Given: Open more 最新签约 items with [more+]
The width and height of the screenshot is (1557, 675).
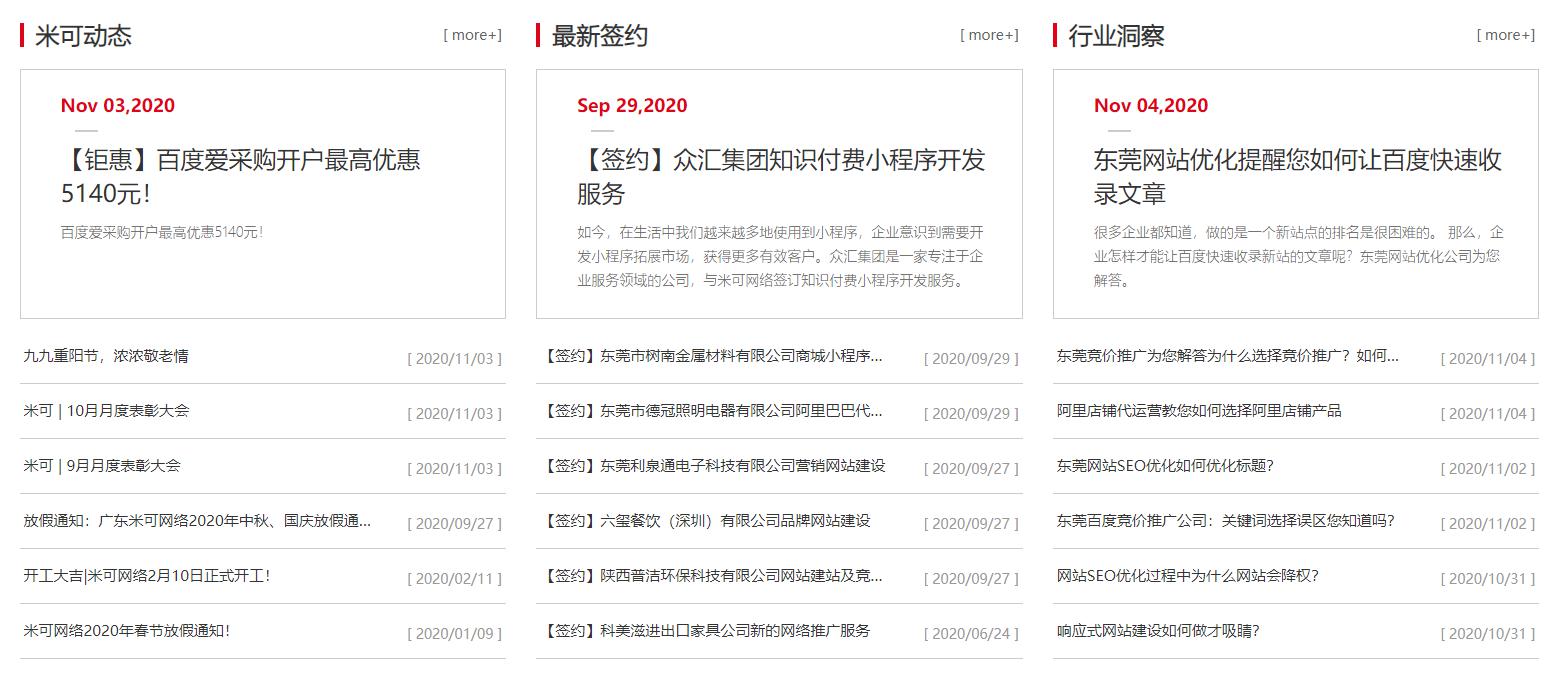Looking at the screenshot, I should [990, 34].
